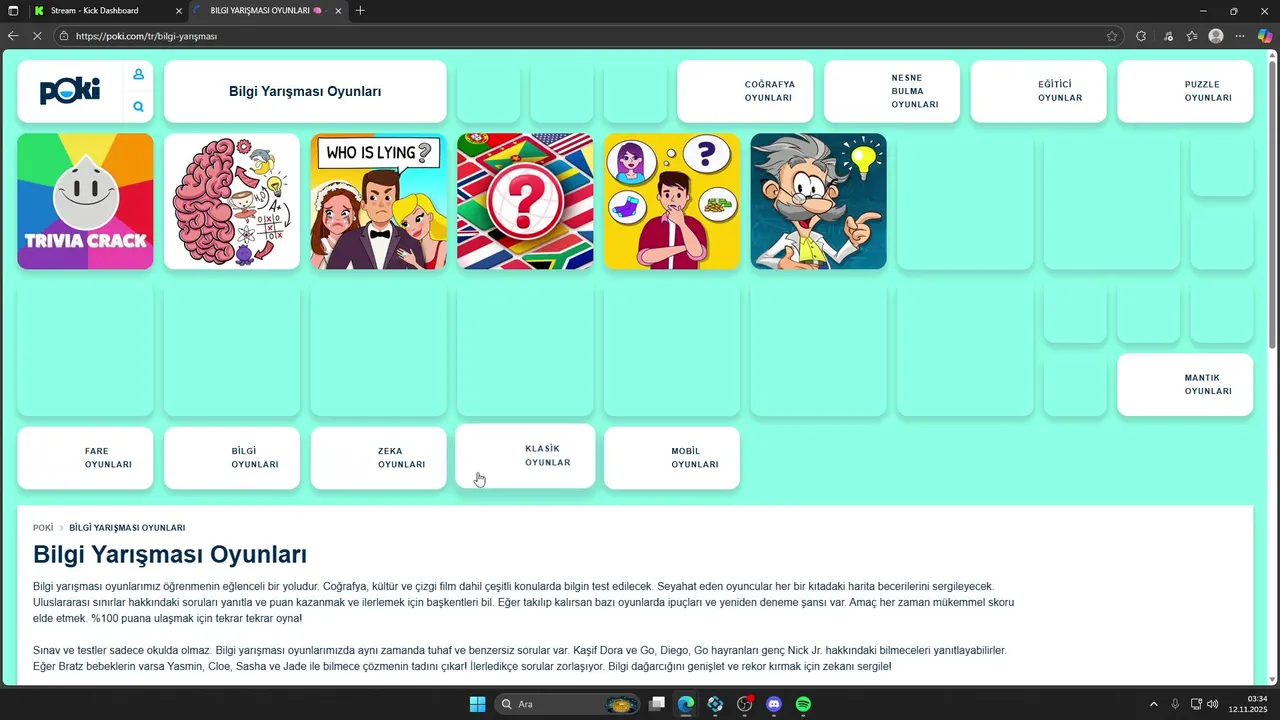Screen dimensions: 1280x720
Task: Click Bilgi Yarışması Oyunları breadcrumb
Action: 127,528
